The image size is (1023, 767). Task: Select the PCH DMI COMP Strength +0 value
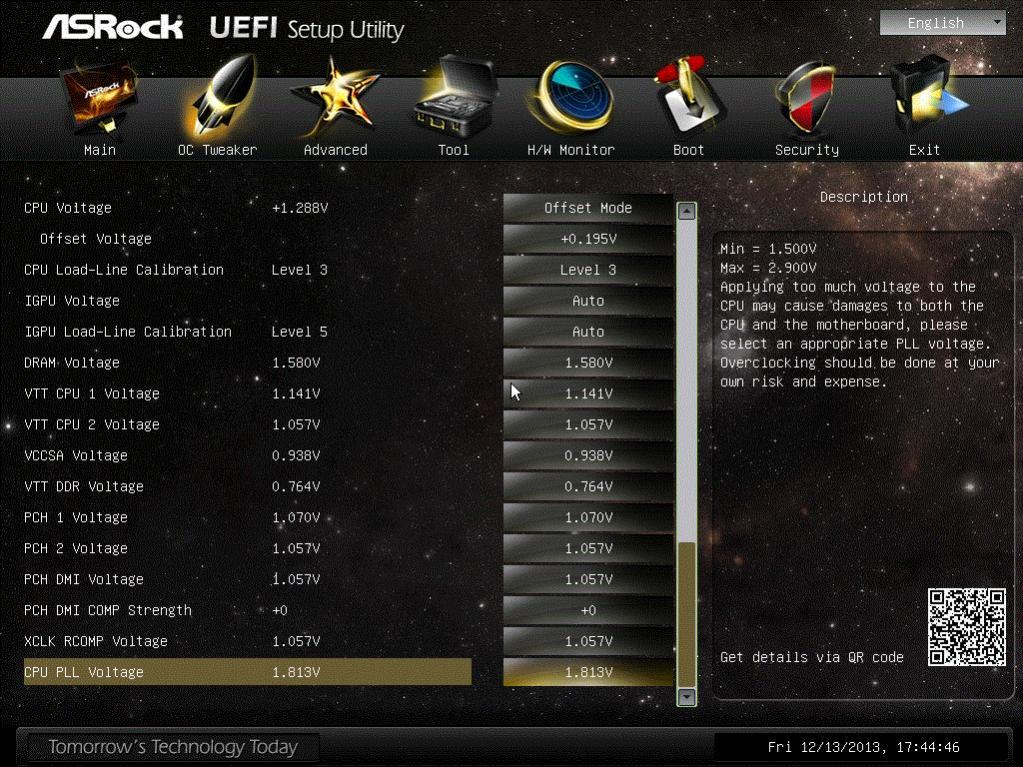[x=588, y=610]
